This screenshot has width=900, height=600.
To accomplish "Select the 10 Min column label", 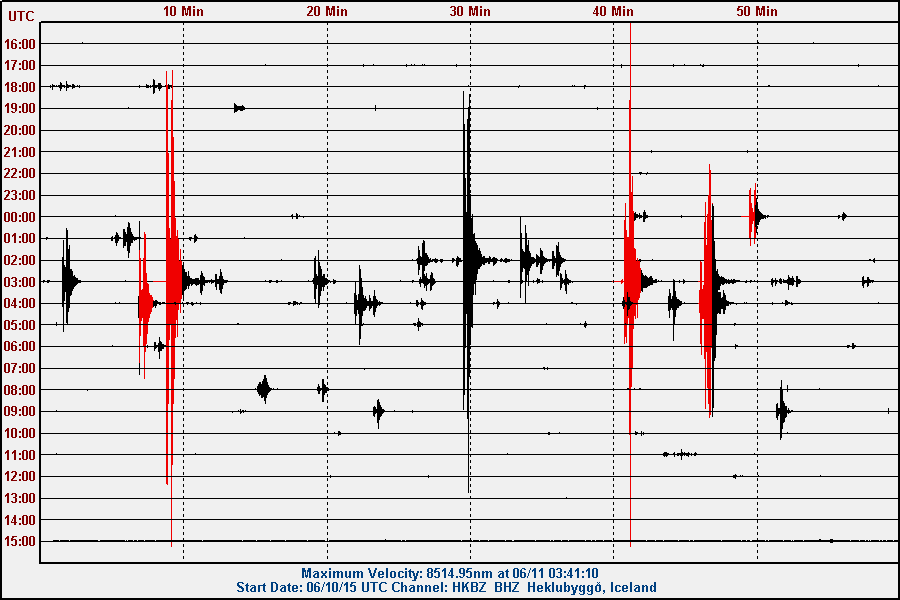I will (x=183, y=11).
